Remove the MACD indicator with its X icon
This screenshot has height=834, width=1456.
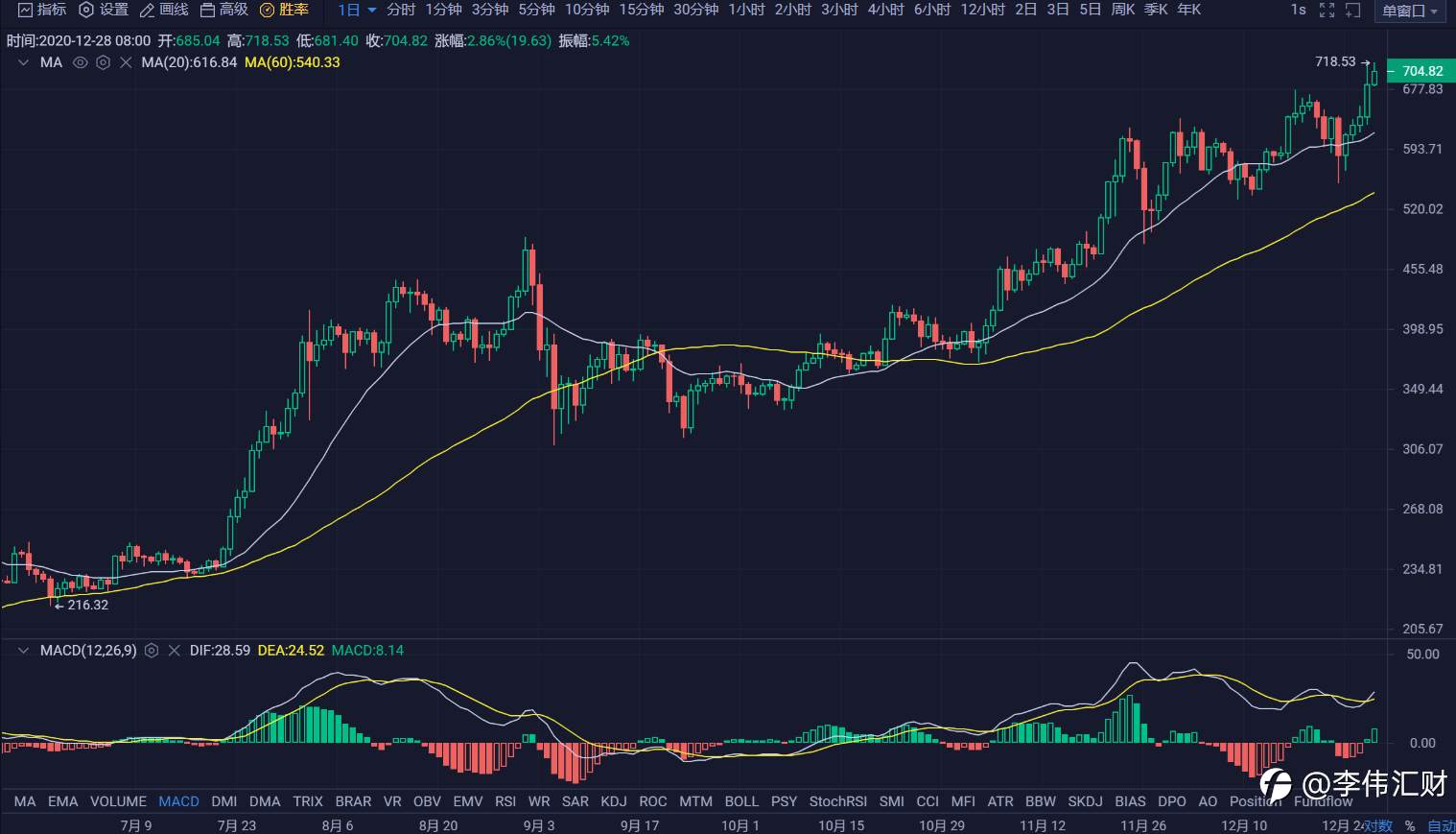pos(174,651)
